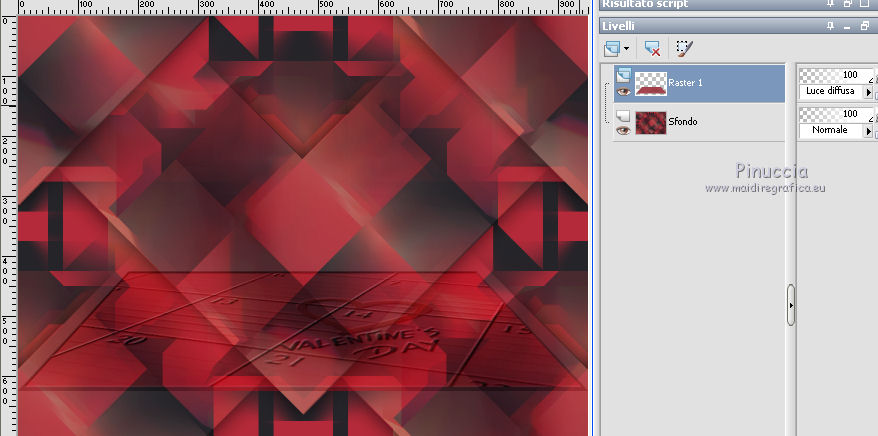This screenshot has height=436, width=878.
Task: Restore the Livelli panel
Action: [864, 26]
